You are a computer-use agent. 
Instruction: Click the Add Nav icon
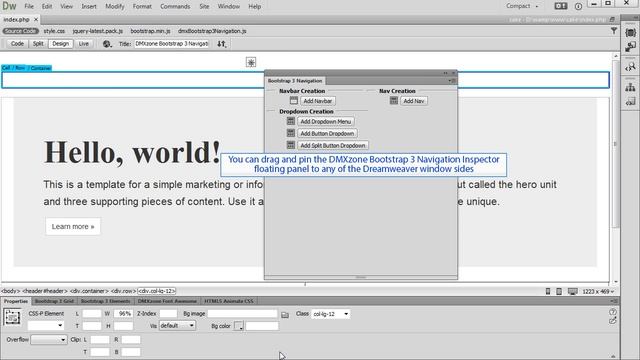(x=393, y=100)
